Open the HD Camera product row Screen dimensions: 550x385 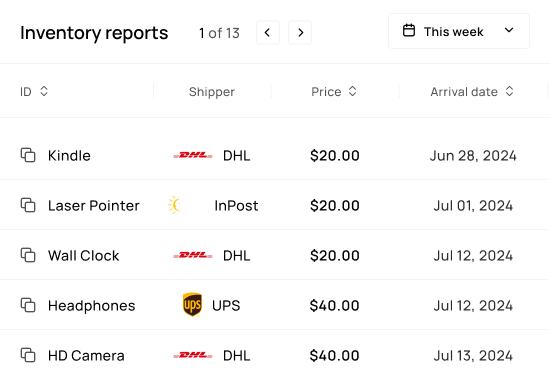point(275,356)
